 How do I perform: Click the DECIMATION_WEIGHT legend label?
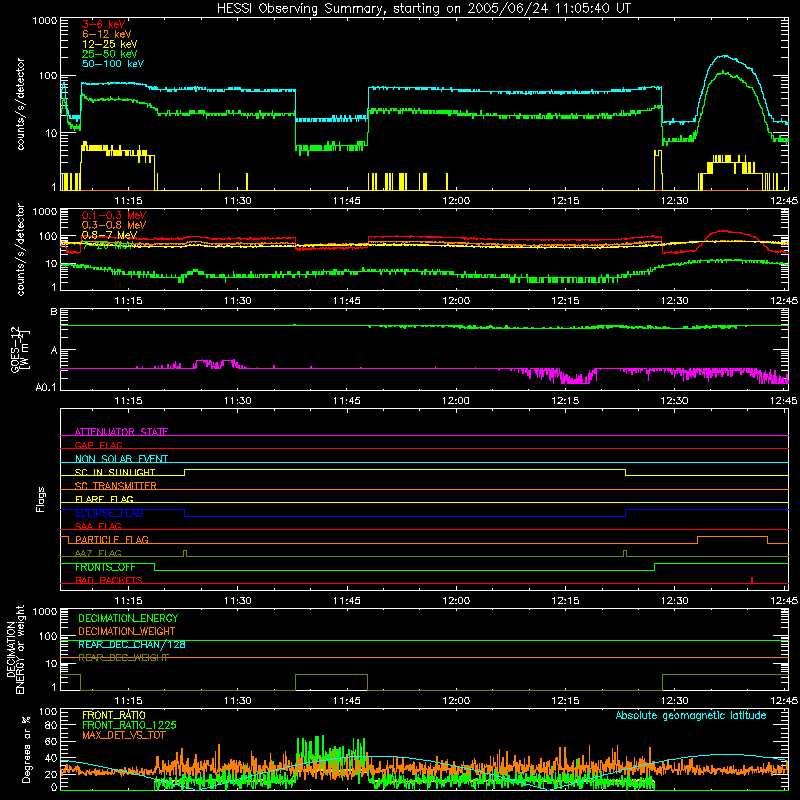[127, 631]
